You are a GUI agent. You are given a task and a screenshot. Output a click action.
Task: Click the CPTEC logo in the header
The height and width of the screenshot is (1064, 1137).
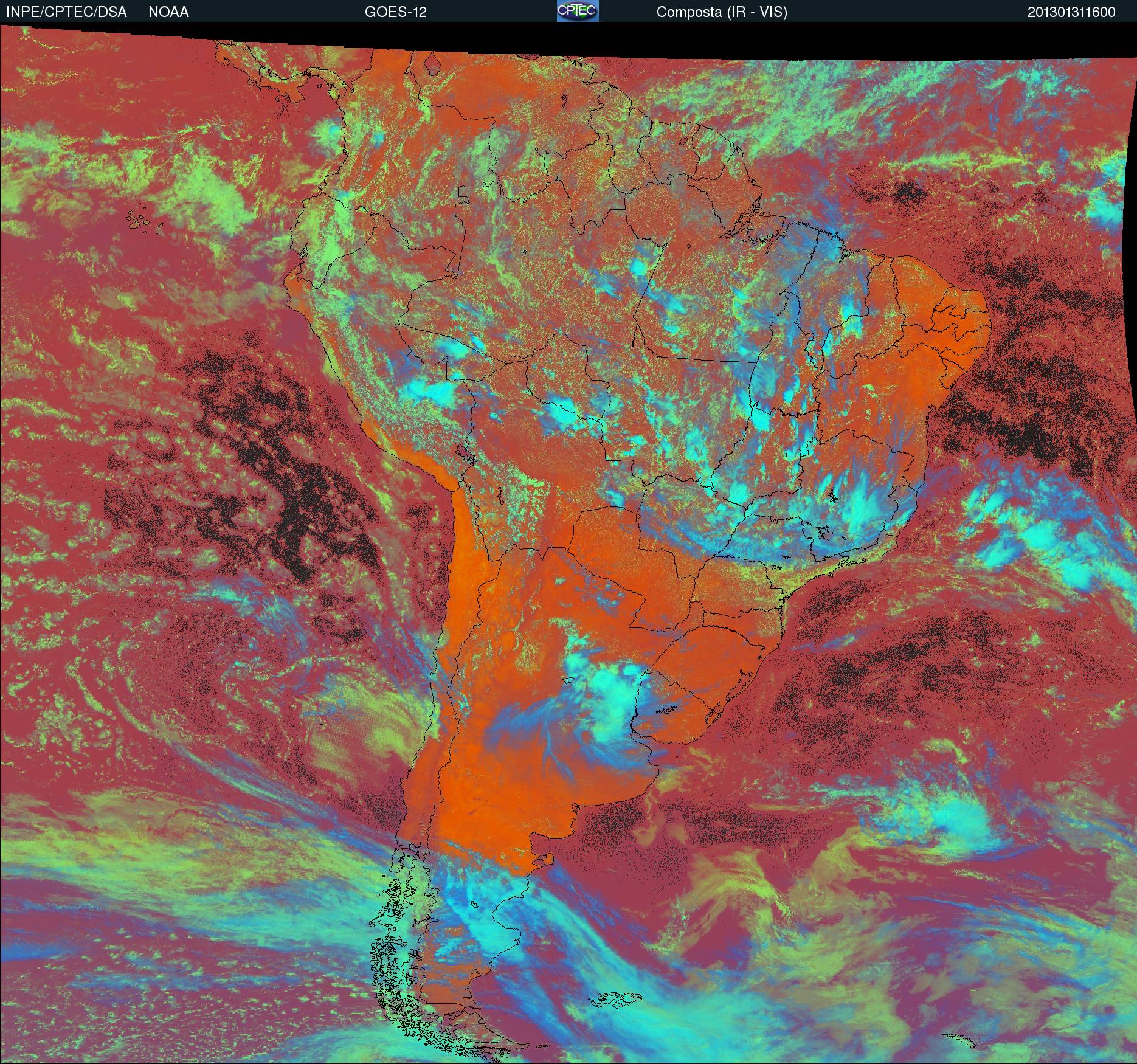[578, 11]
